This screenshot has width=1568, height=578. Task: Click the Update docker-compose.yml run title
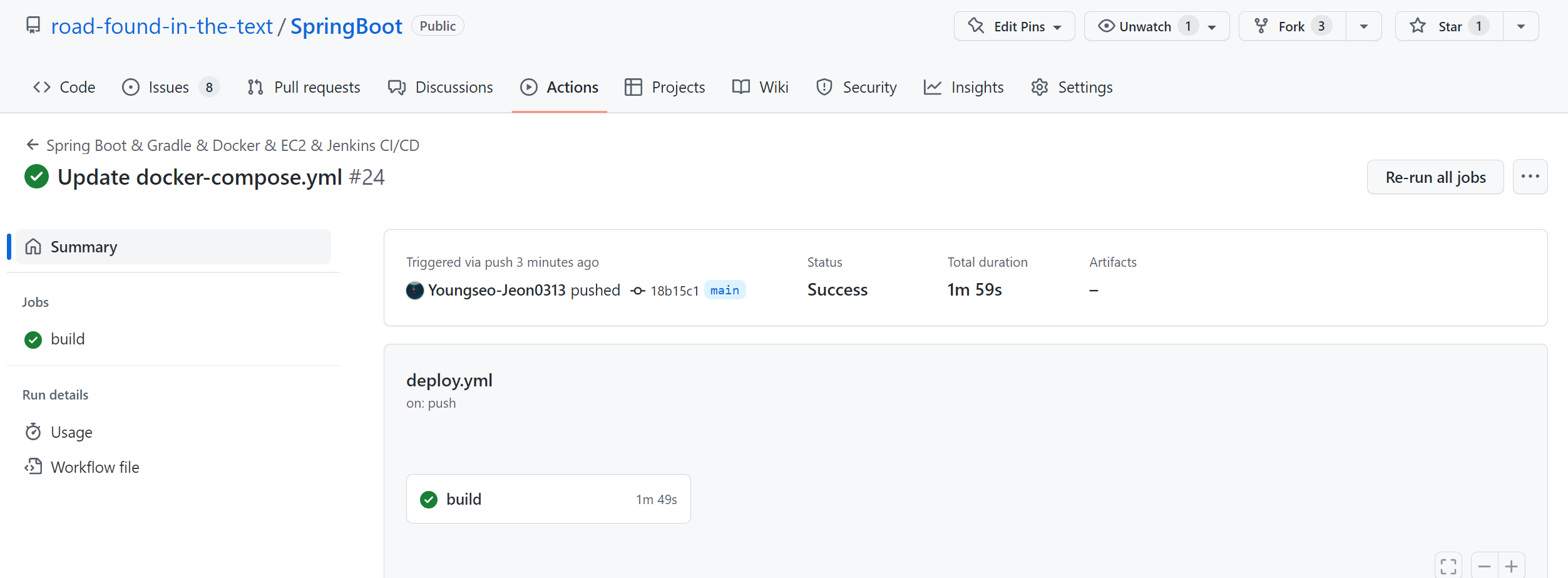(200, 177)
